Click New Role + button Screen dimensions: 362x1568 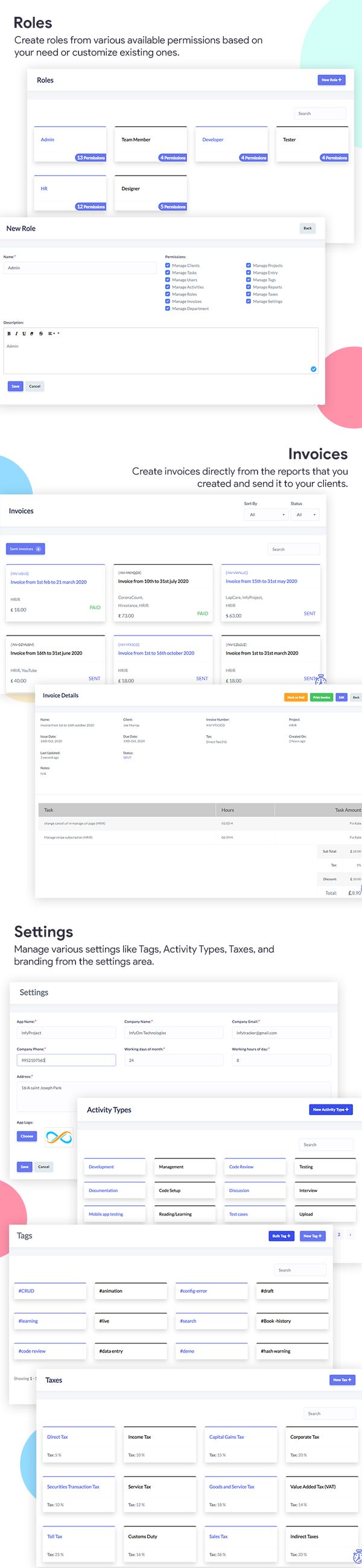click(332, 80)
